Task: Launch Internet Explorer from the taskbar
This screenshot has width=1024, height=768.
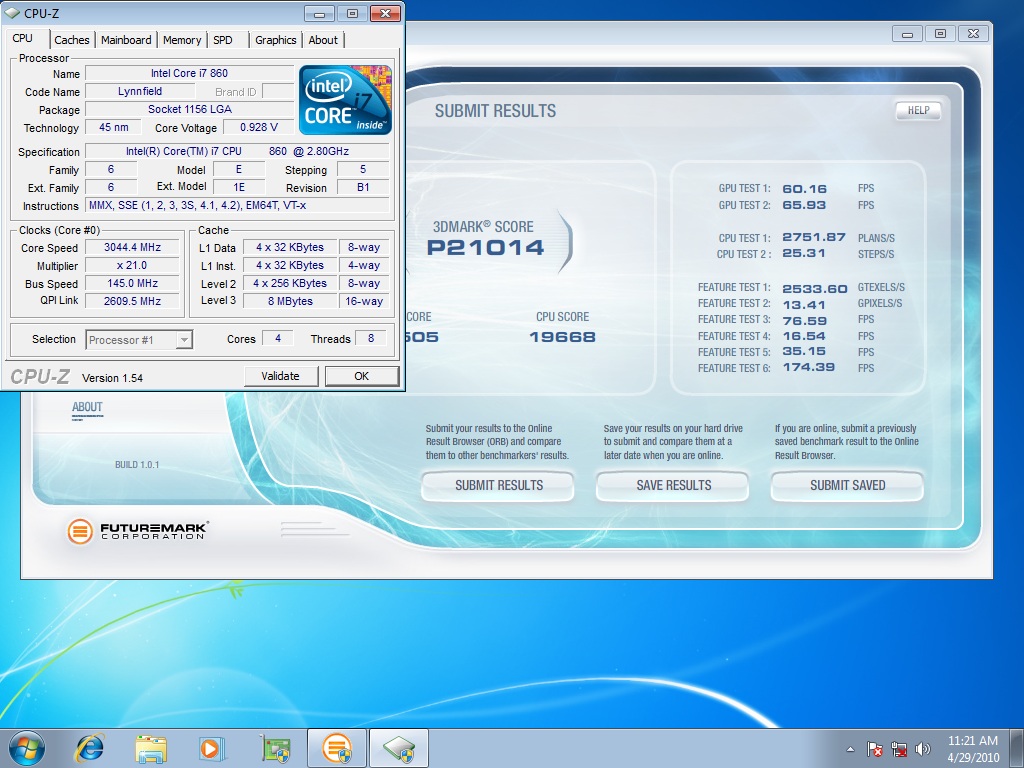Action: coord(90,747)
